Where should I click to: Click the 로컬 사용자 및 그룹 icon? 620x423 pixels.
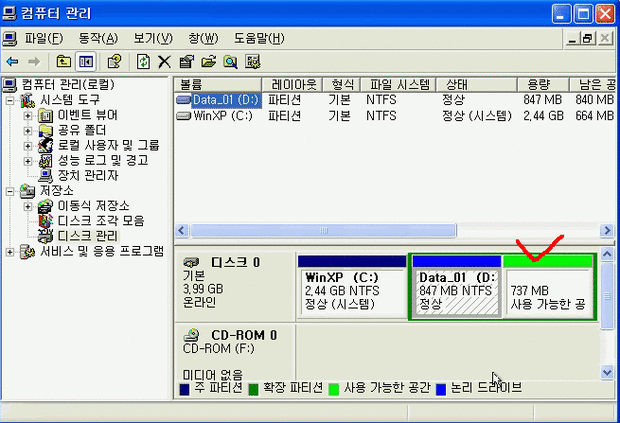(x=46, y=145)
